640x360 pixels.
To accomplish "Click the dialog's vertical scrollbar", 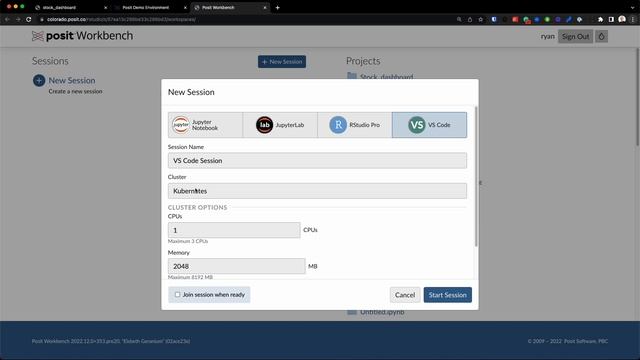I will [476, 176].
